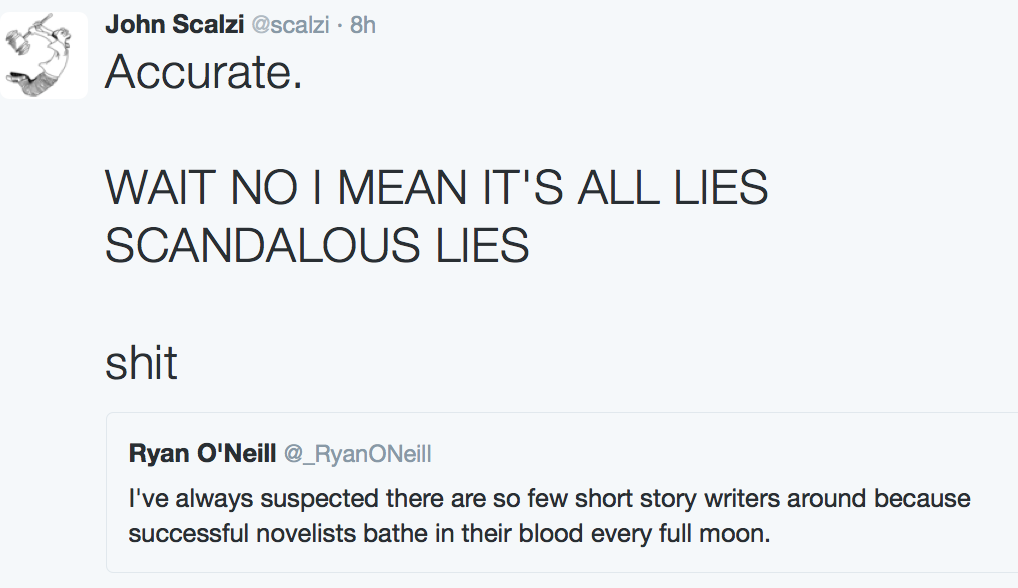The image size is (1018, 588).
Task: Click the last tweet line "shit"
Action: pyautogui.click(x=141, y=362)
